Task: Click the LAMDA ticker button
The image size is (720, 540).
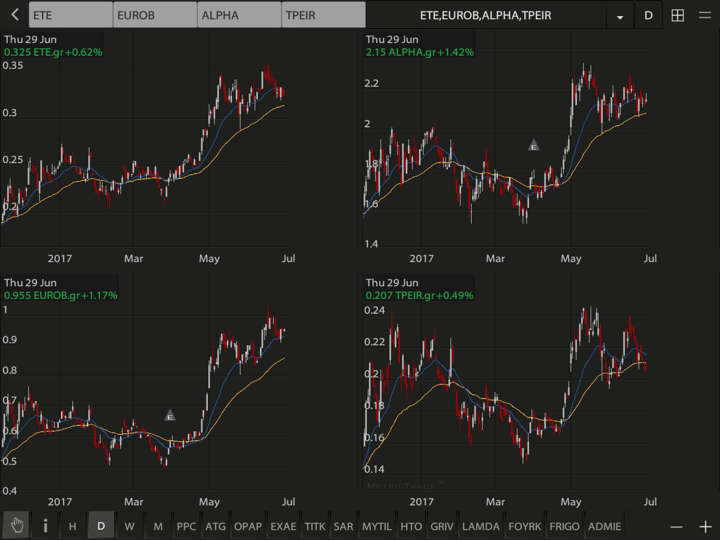Action: (x=481, y=526)
